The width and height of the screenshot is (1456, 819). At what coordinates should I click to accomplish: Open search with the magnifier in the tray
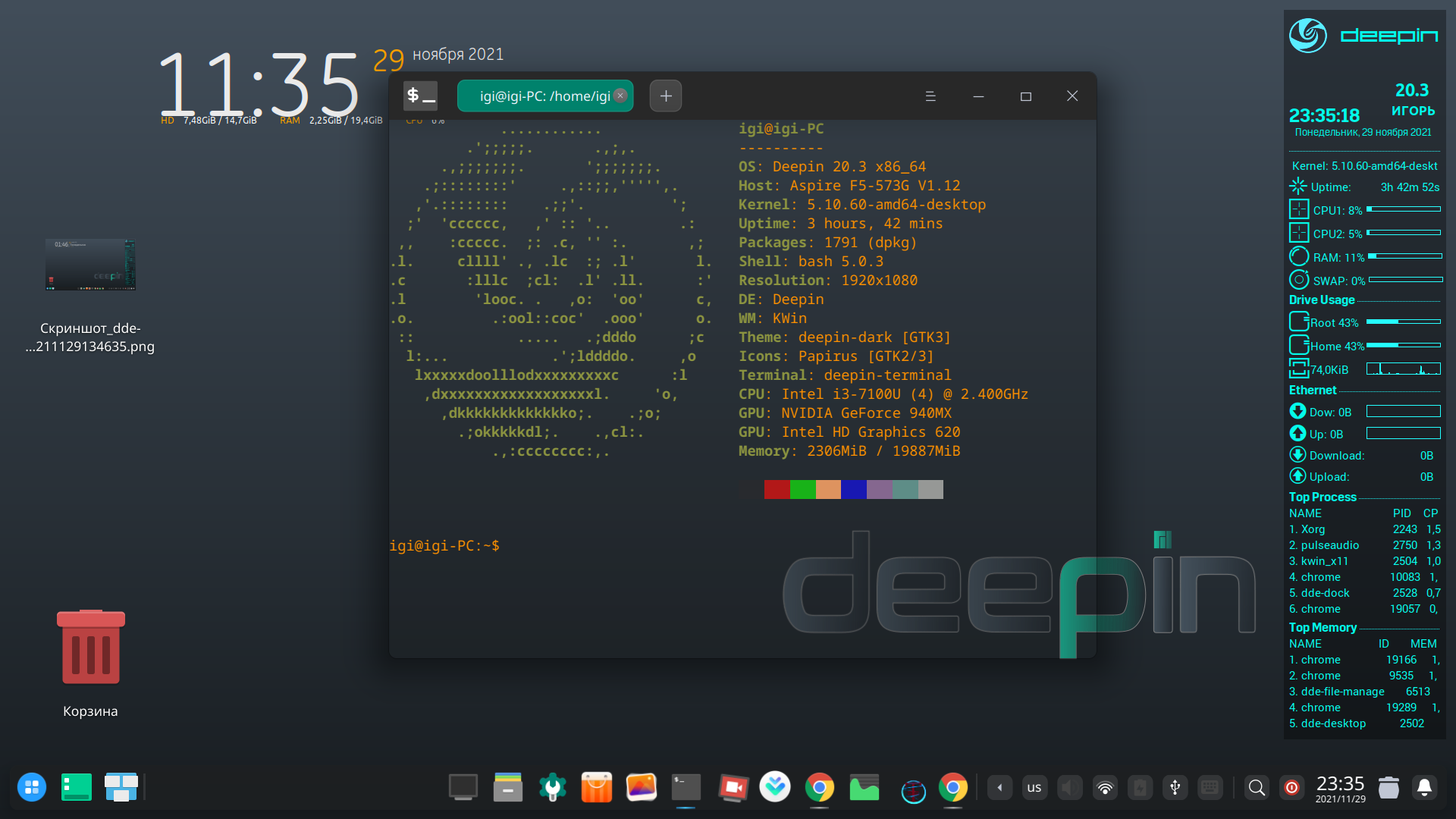[1257, 787]
